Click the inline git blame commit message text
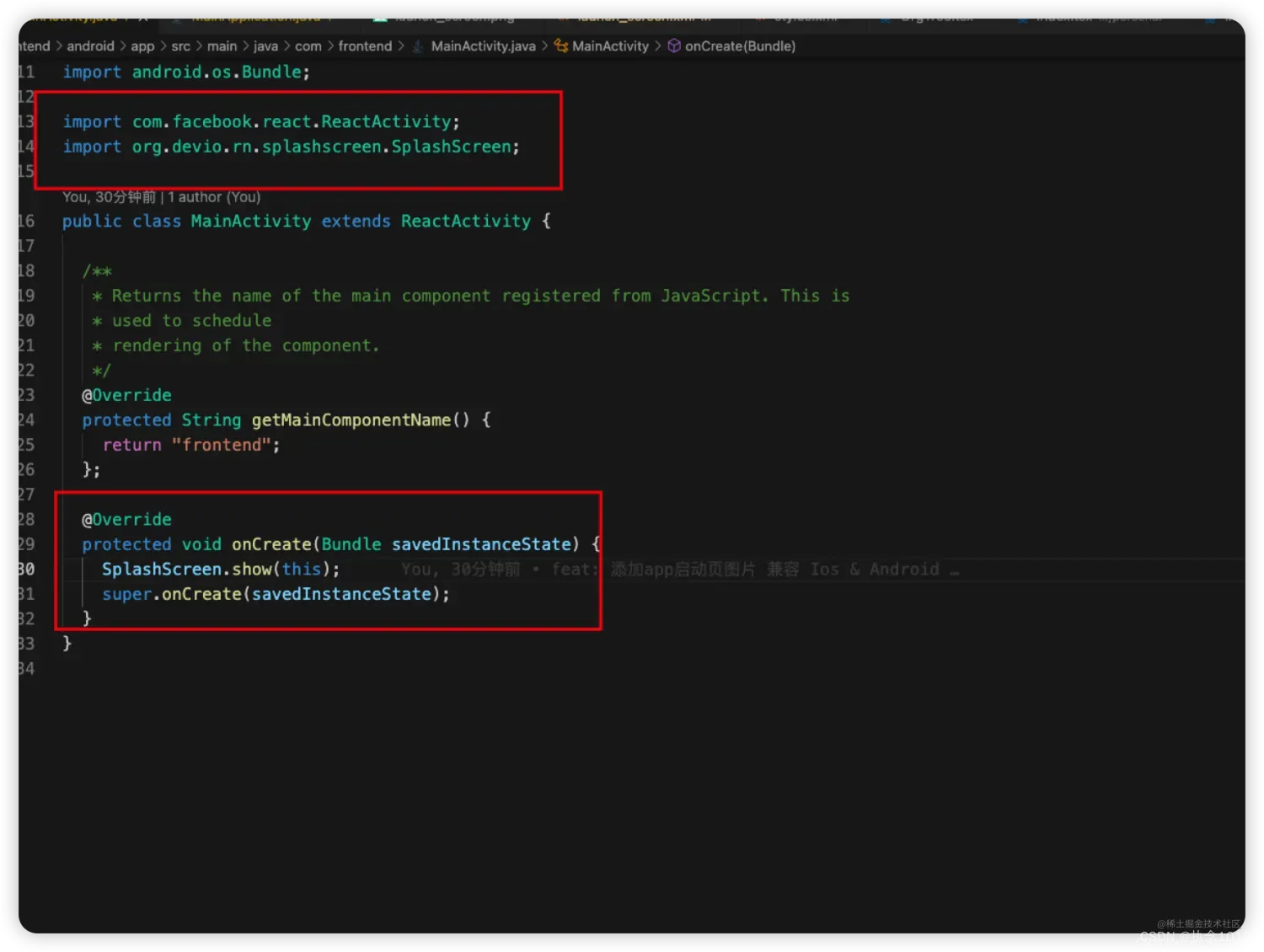This screenshot has height=952, width=1264. point(674,569)
